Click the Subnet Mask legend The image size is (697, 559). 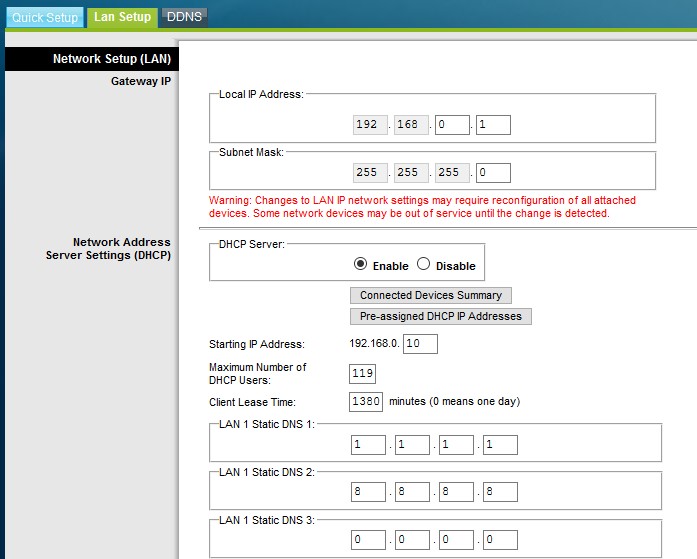click(251, 152)
